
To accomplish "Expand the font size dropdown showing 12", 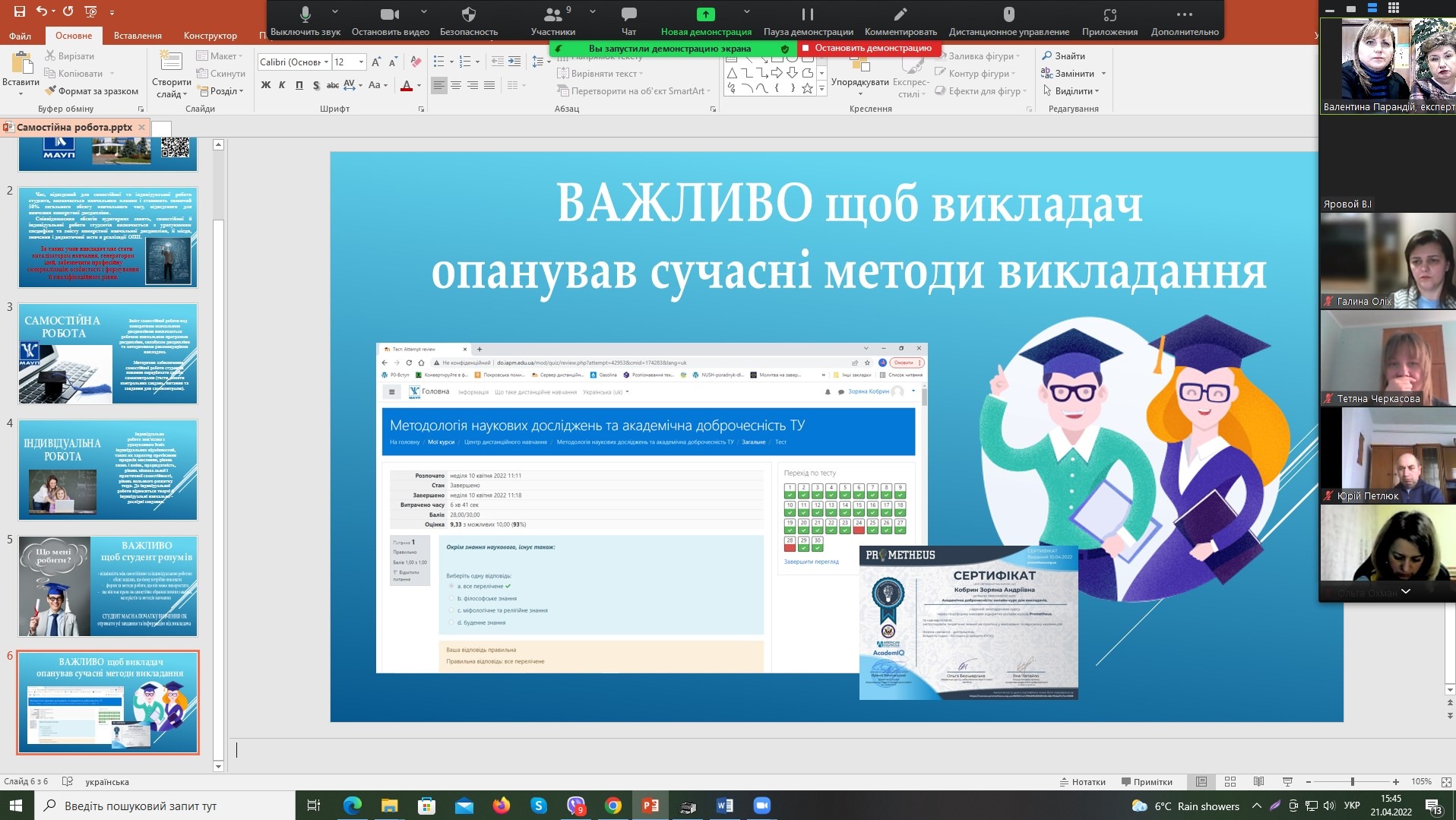I will 361,62.
